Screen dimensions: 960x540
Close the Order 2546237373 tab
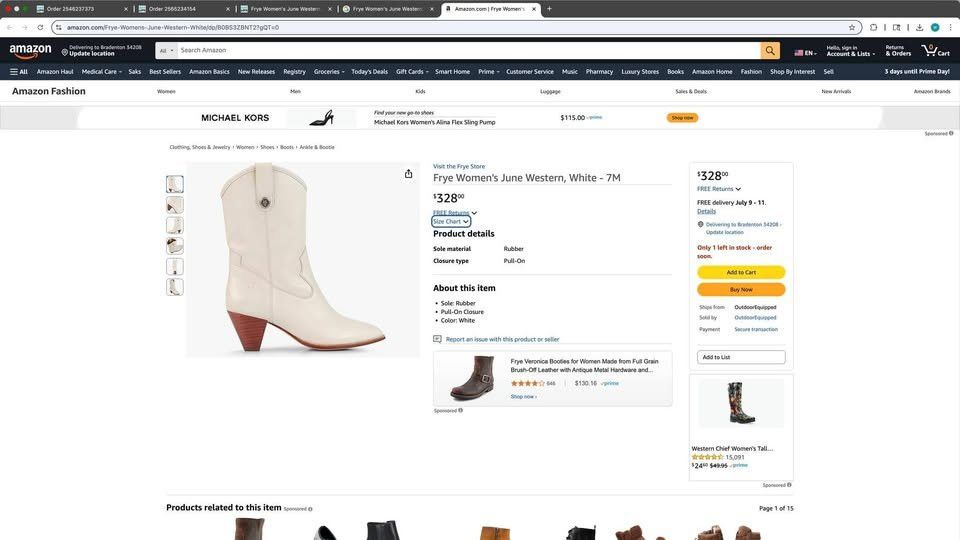(126, 9)
